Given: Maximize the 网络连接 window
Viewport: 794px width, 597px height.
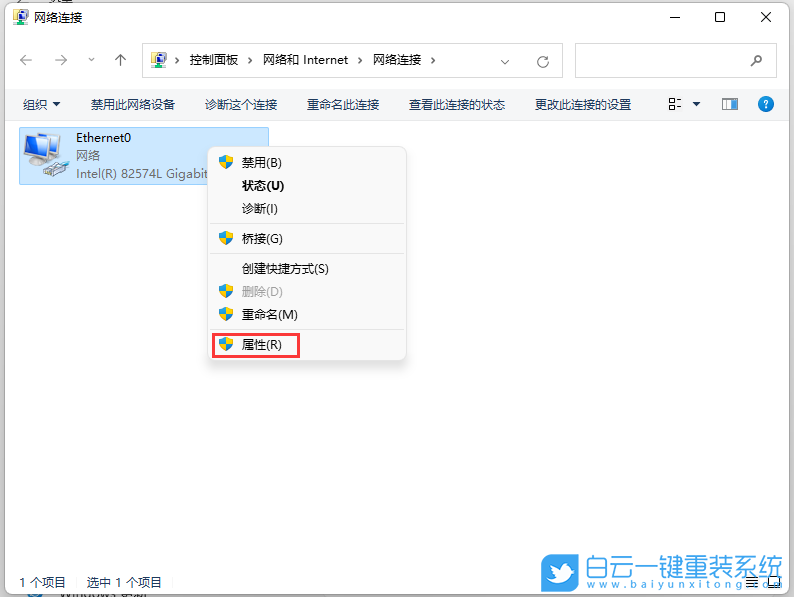Looking at the screenshot, I should click(x=720, y=17).
